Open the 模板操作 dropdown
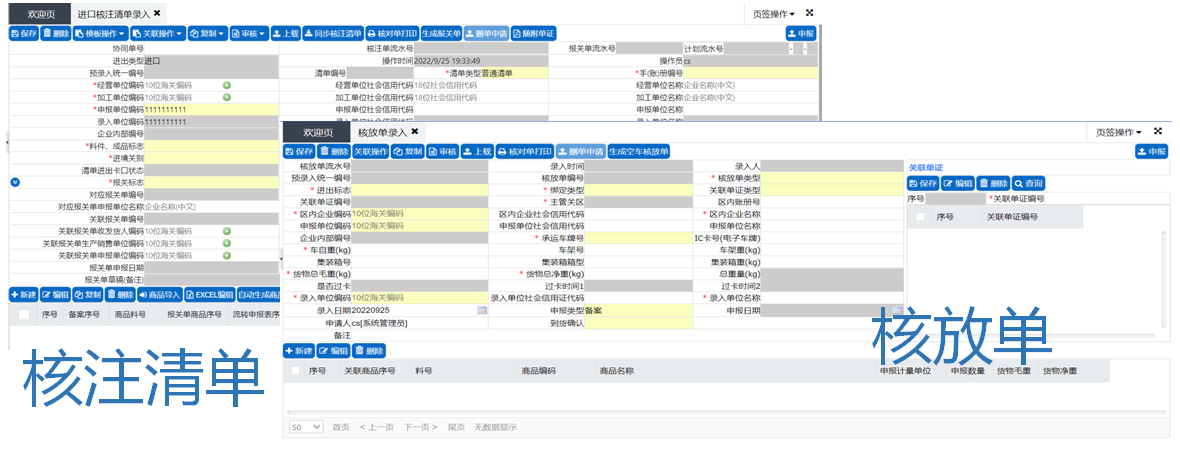Screen dimensions: 1180x450 (x=100, y=33)
